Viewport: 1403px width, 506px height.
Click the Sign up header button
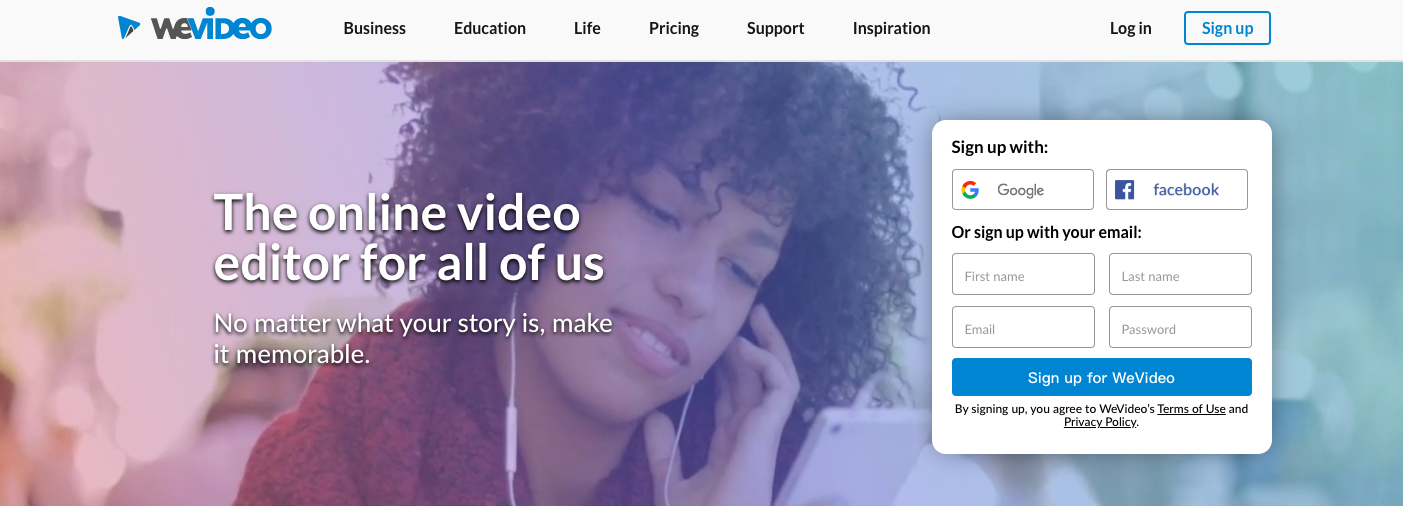1227,28
